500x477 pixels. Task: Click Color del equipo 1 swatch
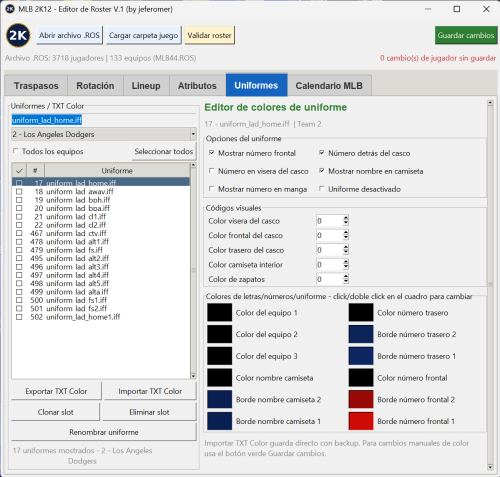pos(219,312)
